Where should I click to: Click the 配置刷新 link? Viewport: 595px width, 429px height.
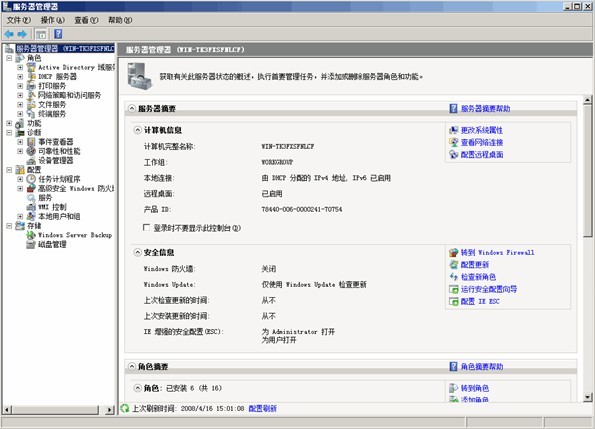click(263, 409)
